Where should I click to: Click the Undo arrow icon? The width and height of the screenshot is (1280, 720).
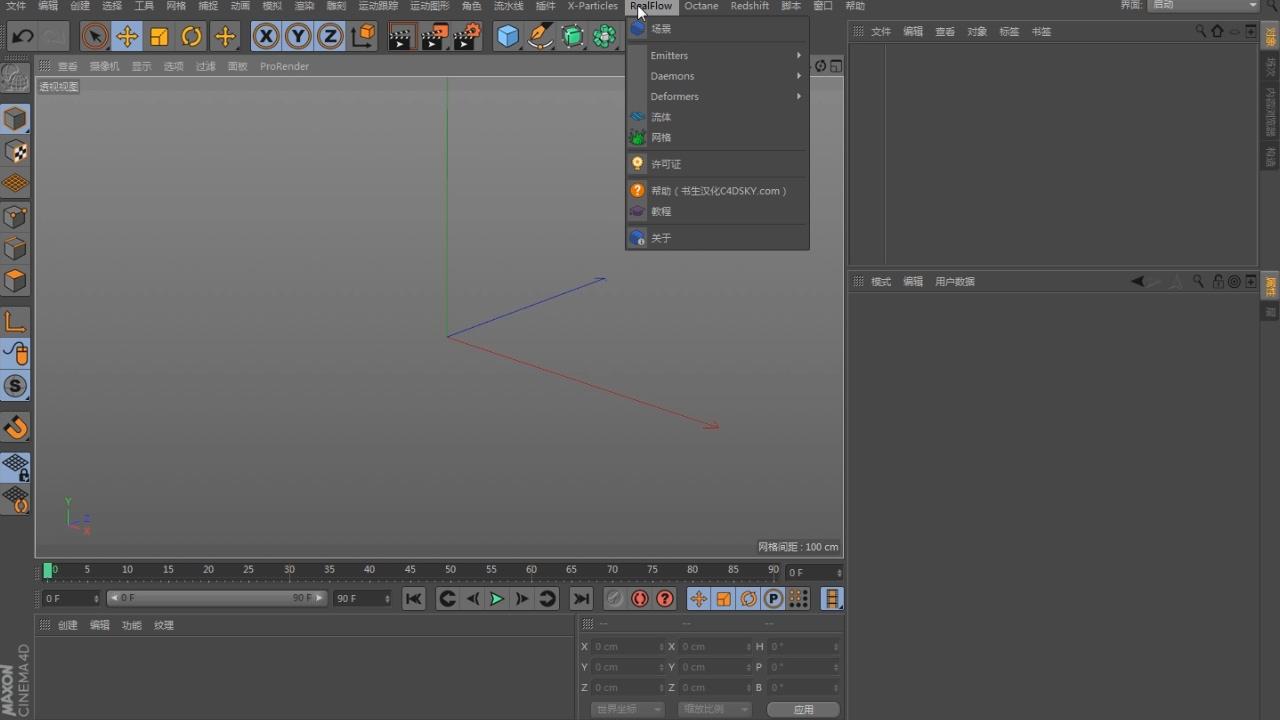pyautogui.click(x=22, y=36)
